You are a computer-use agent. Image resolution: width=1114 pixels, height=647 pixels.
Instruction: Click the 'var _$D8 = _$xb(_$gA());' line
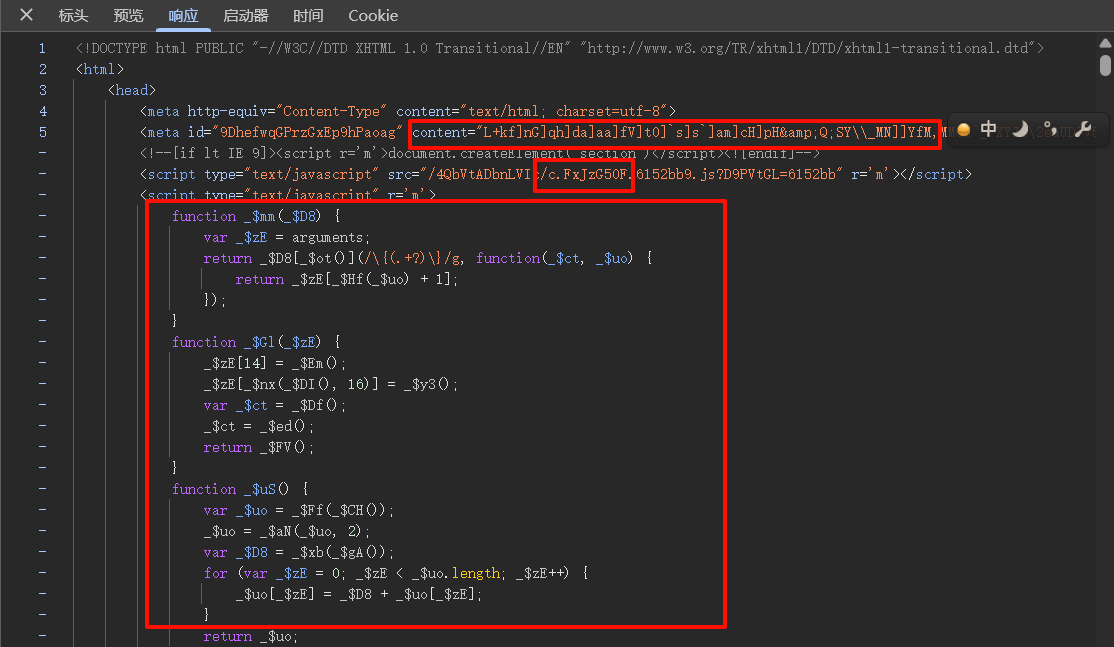pyautogui.click(x=298, y=552)
